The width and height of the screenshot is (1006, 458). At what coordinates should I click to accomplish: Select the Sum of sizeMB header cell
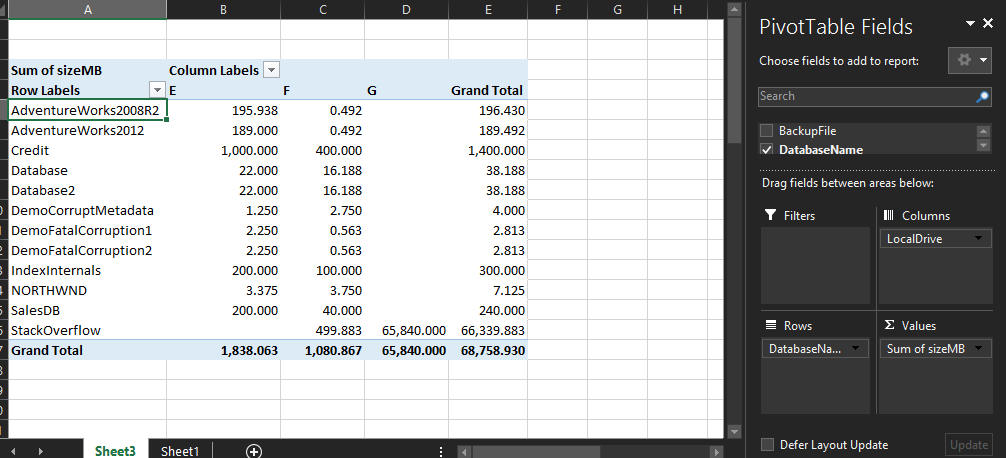point(87,71)
